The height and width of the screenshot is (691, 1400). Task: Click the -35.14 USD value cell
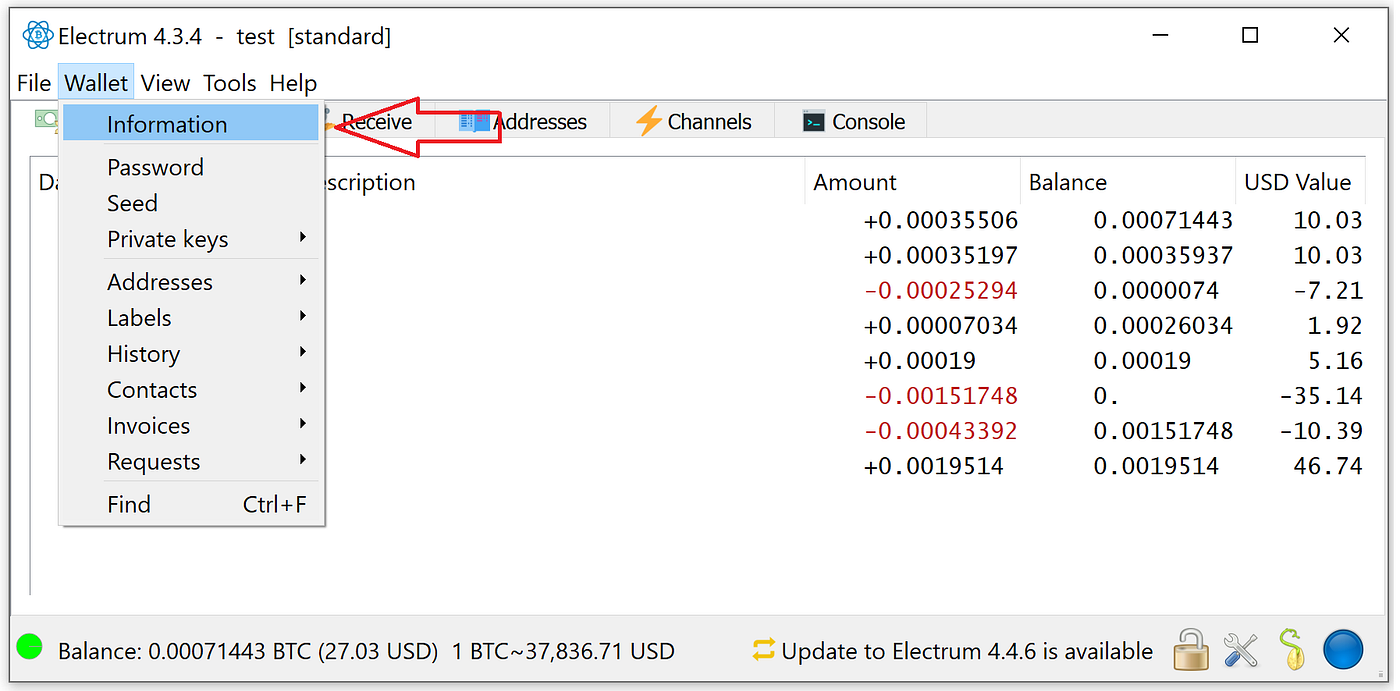point(1321,396)
